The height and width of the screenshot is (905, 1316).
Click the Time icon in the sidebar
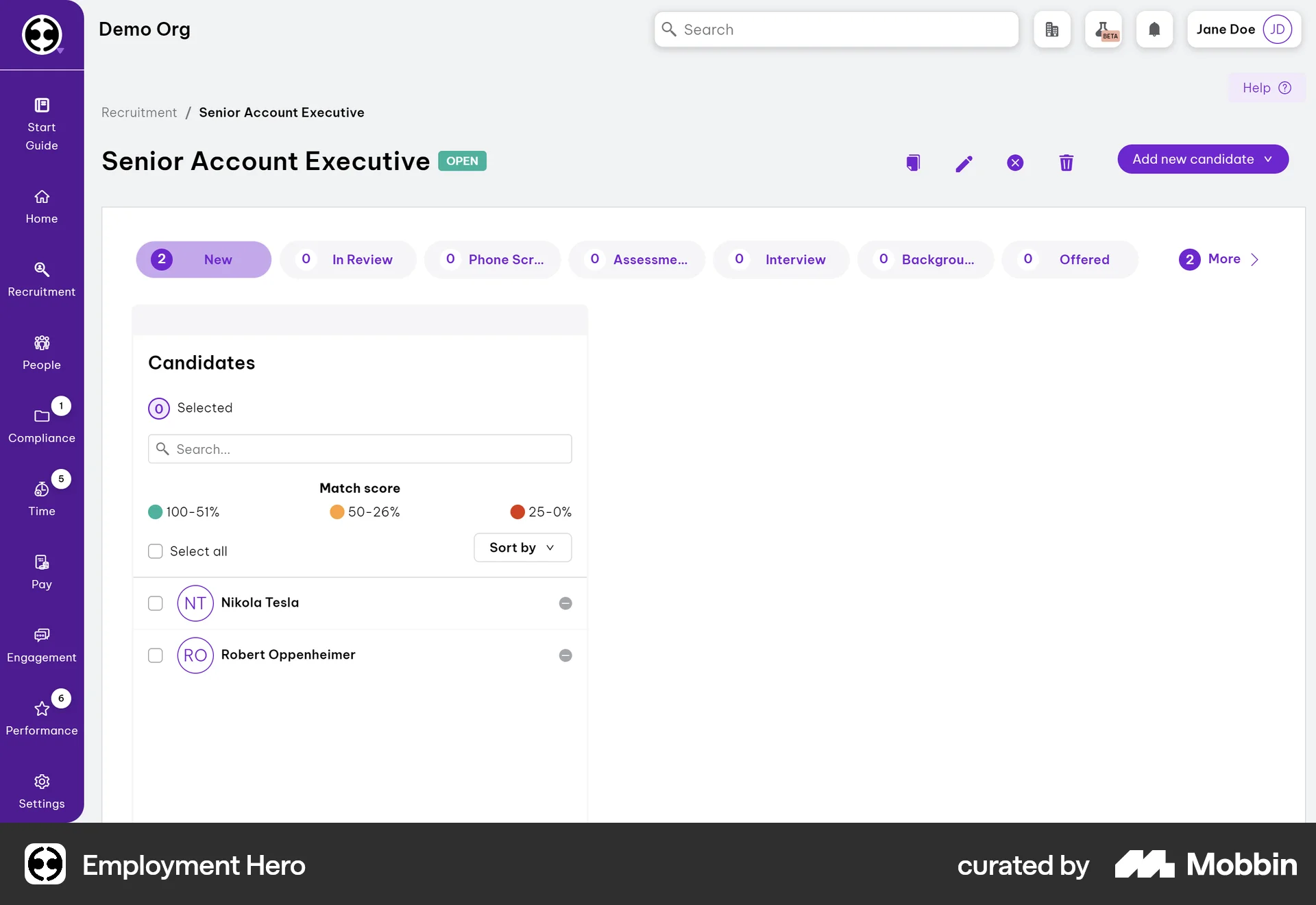[41, 497]
